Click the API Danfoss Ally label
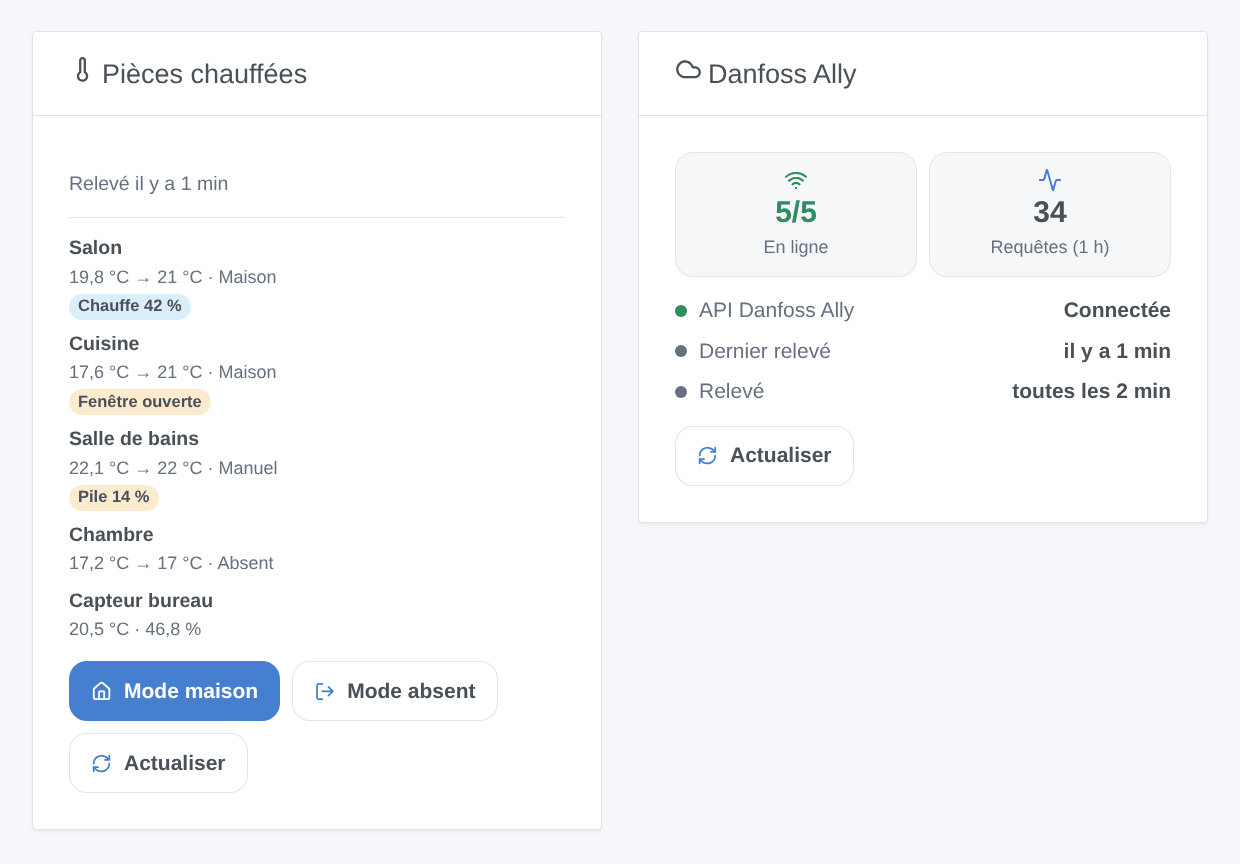The image size is (1240, 864). click(x=777, y=311)
